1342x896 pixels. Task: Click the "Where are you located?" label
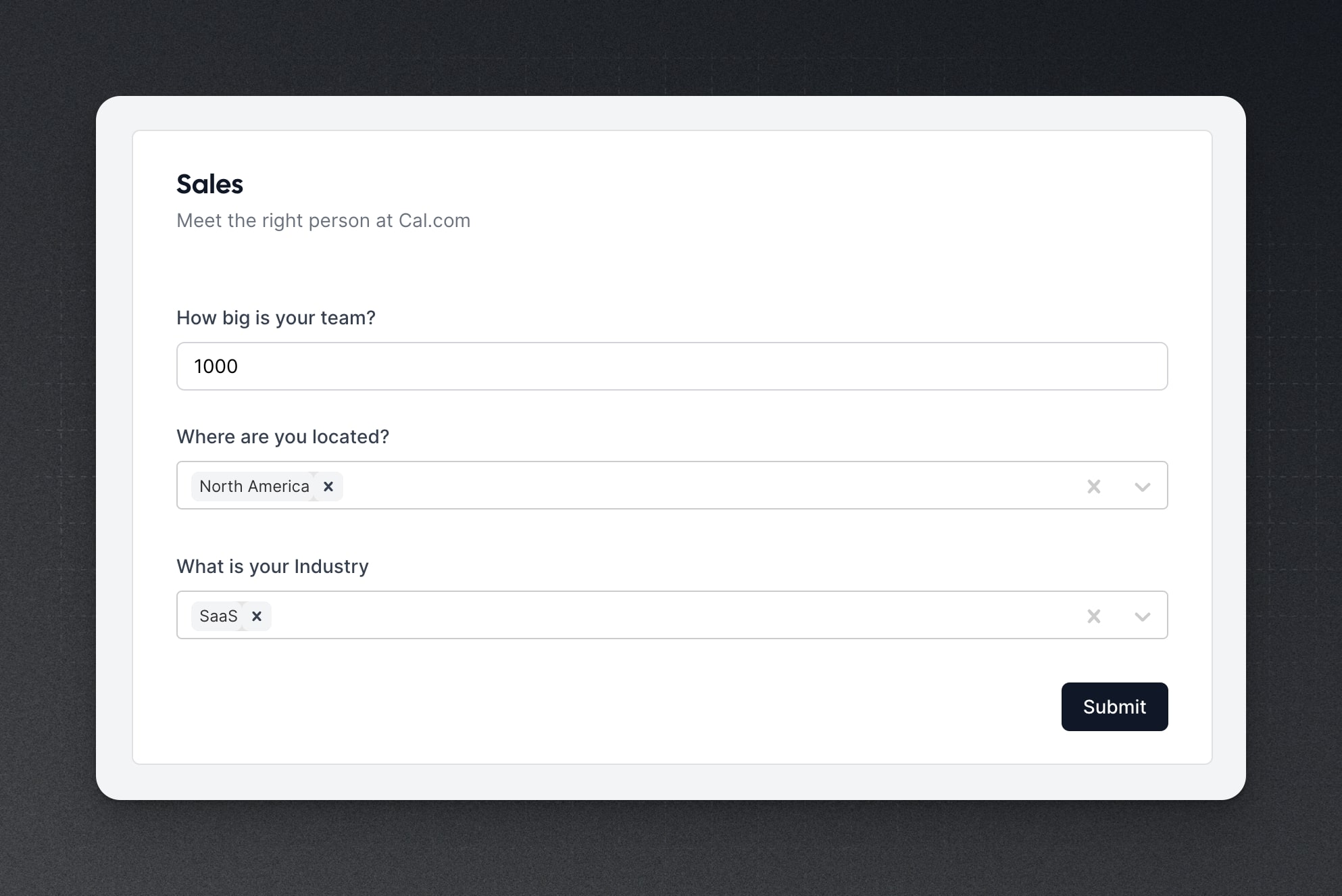(282, 437)
